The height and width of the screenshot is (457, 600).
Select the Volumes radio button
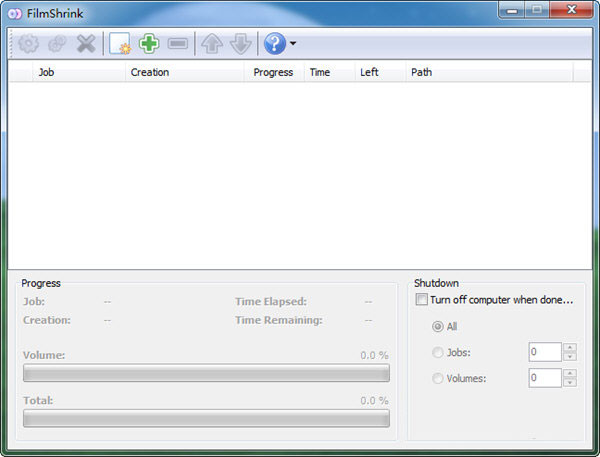438,378
